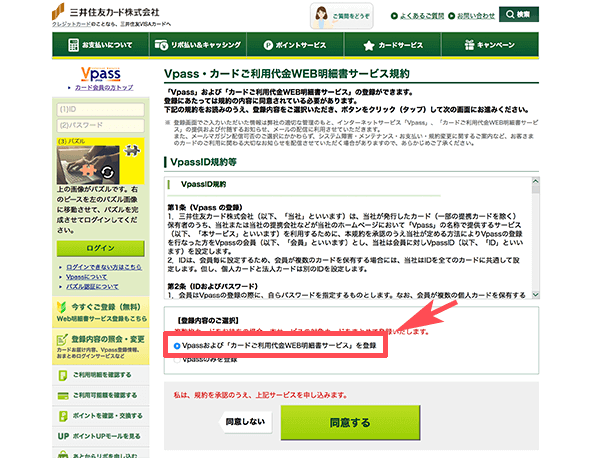The image size is (600, 458).
Task: Open the リボ払い&キャッシング menu
Action: click(x=198, y=45)
